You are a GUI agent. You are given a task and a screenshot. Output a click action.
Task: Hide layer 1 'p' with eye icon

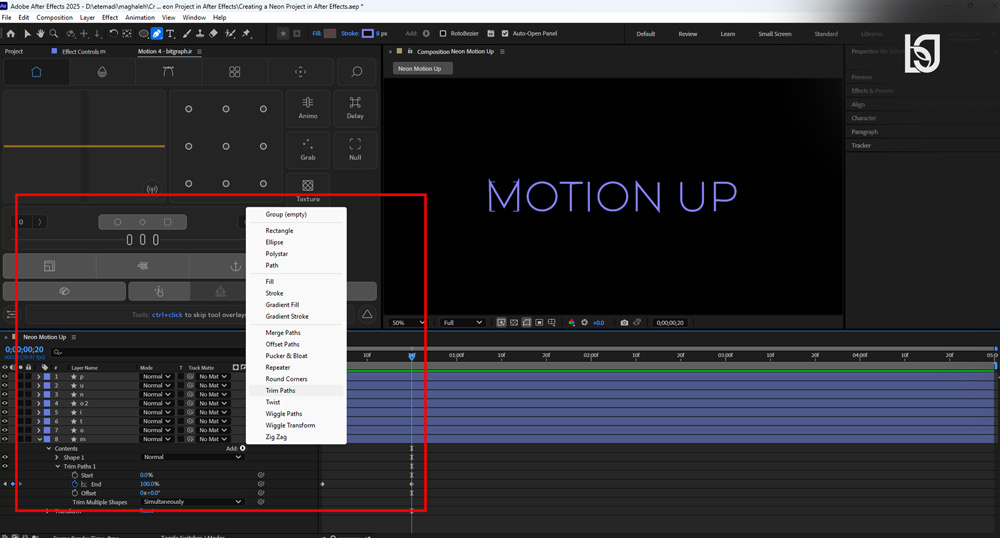pyautogui.click(x=4, y=377)
